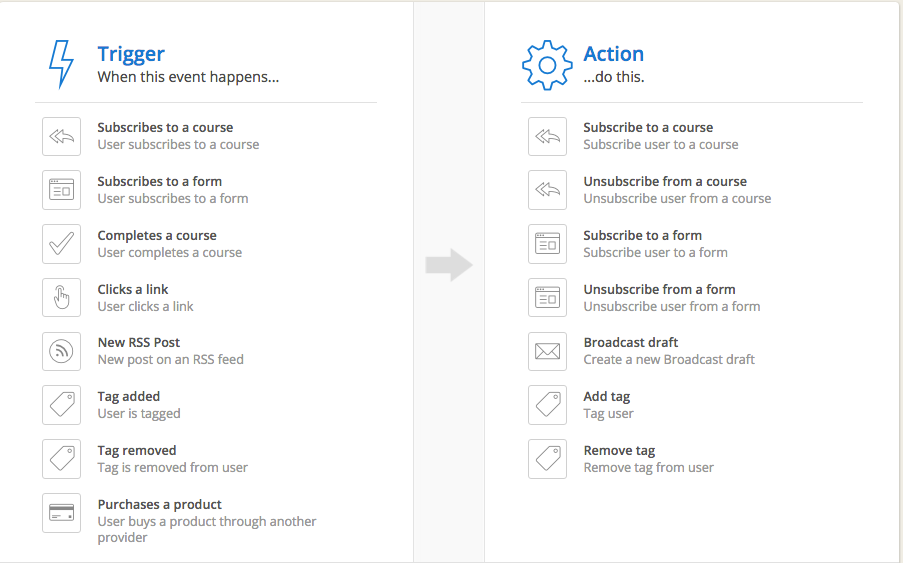Select the Tag removed trigger icon
Screen dimensions: 903x563
[62, 459]
